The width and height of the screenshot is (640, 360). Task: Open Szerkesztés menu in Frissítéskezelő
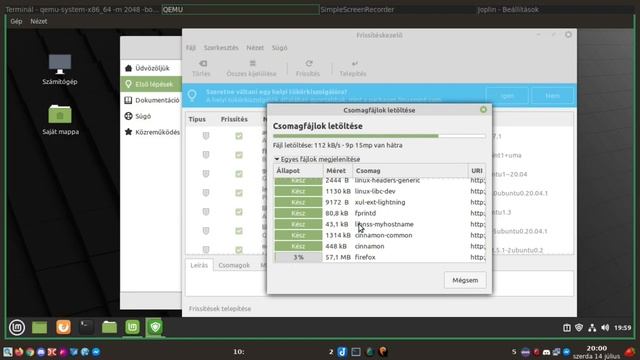(x=221, y=48)
